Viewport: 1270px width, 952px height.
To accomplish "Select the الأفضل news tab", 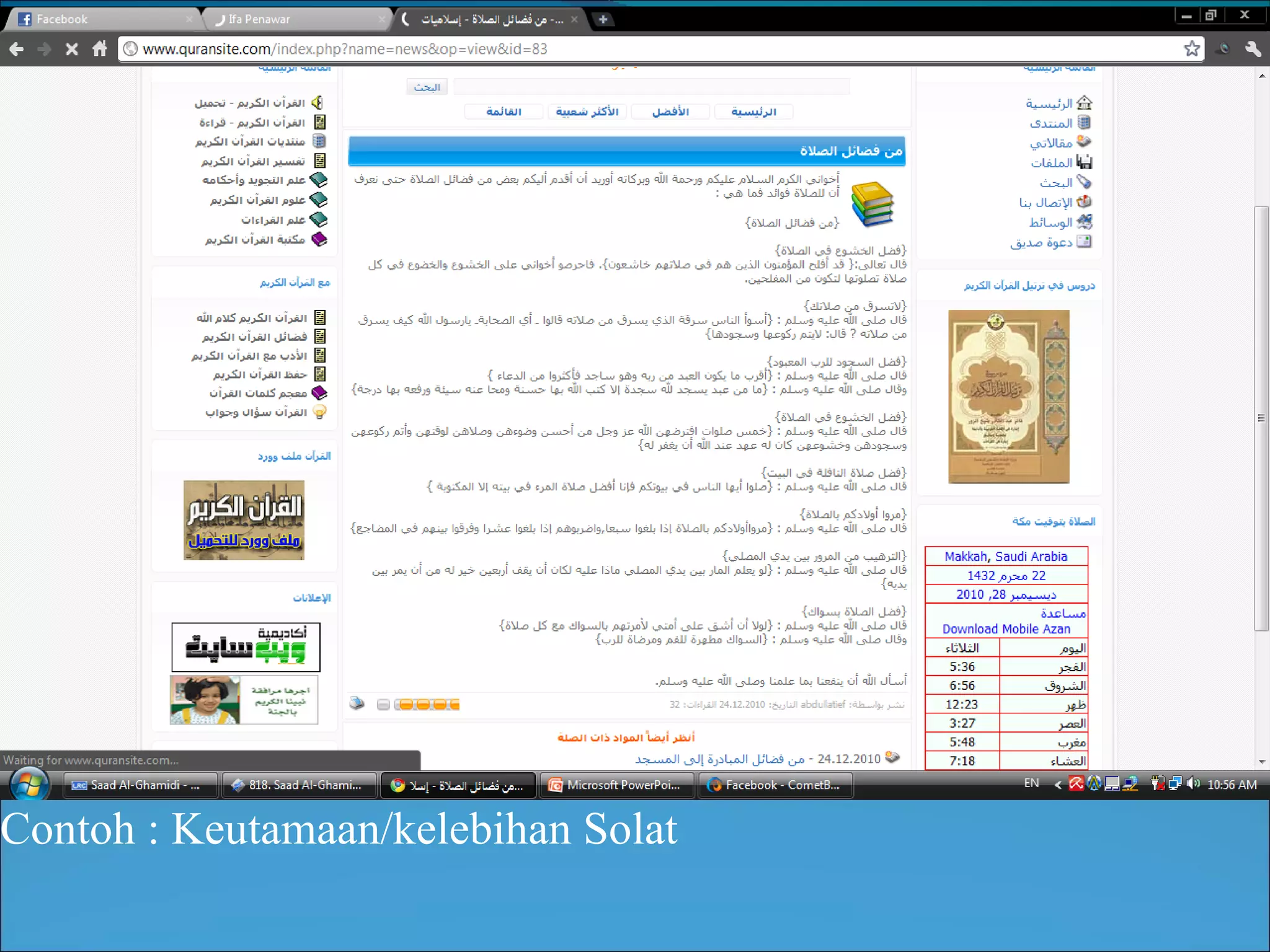I will click(x=670, y=112).
